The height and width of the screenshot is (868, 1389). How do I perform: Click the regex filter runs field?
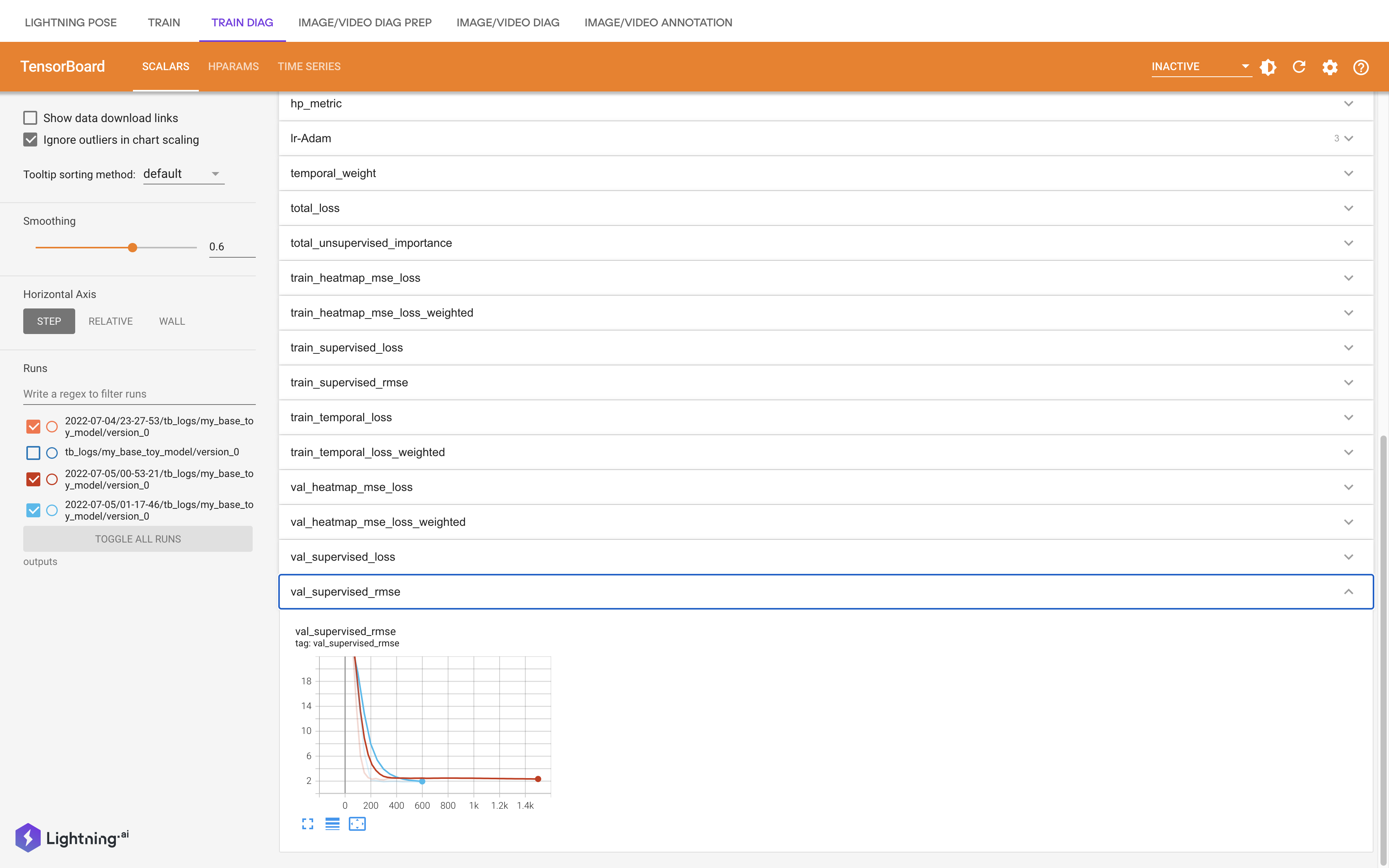tap(139, 394)
